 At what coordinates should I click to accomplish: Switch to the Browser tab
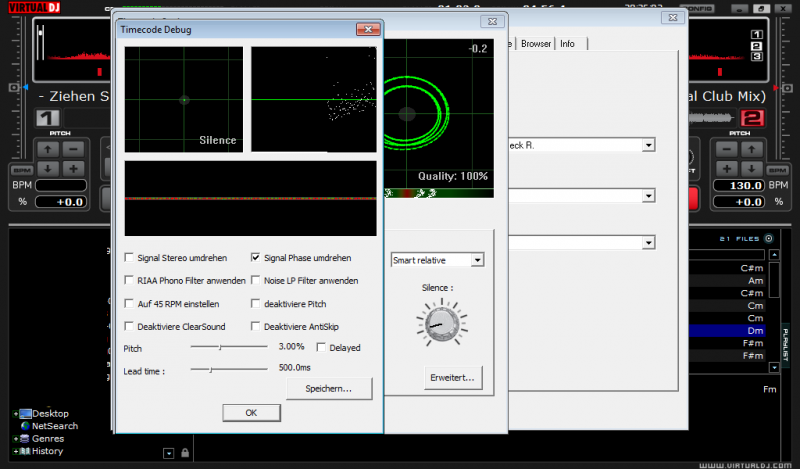click(536, 44)
